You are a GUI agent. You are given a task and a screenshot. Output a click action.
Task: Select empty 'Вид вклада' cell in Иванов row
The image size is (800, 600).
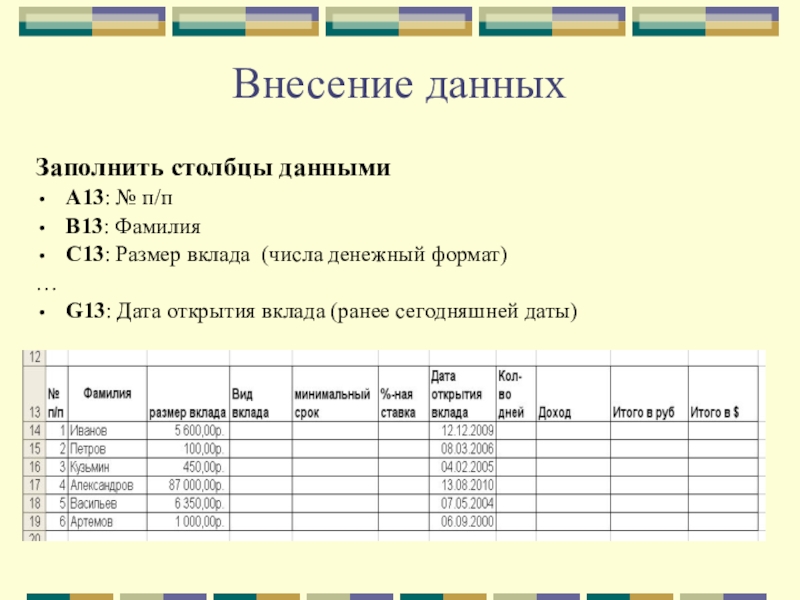click(x=261, y=430)
